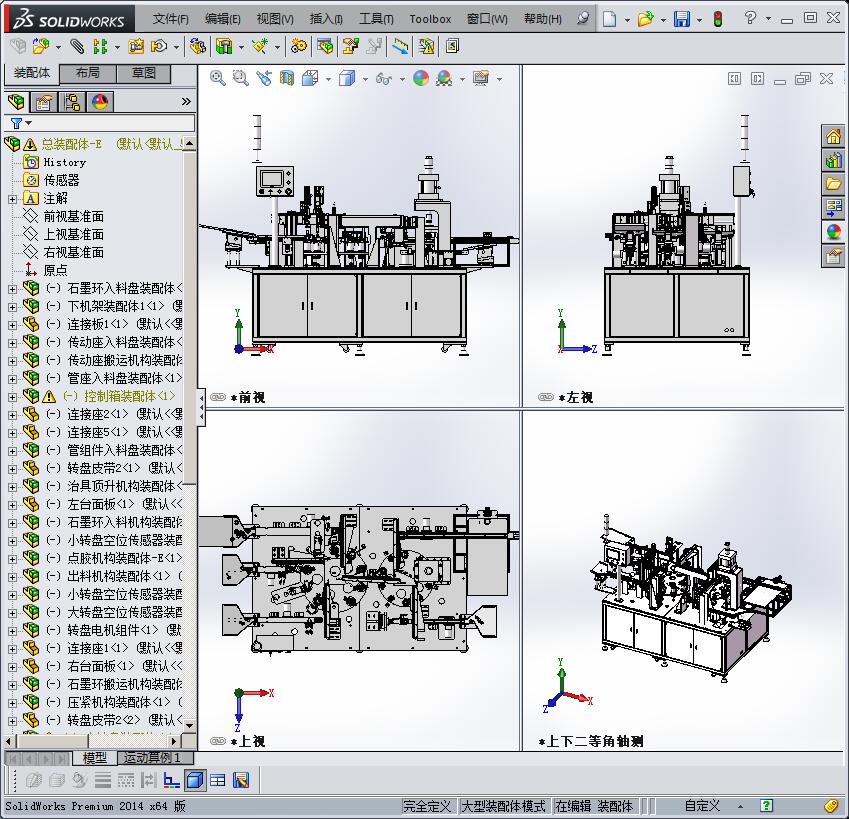
Task: Click the Assembly Features icon
Action: tap(224, 47)
